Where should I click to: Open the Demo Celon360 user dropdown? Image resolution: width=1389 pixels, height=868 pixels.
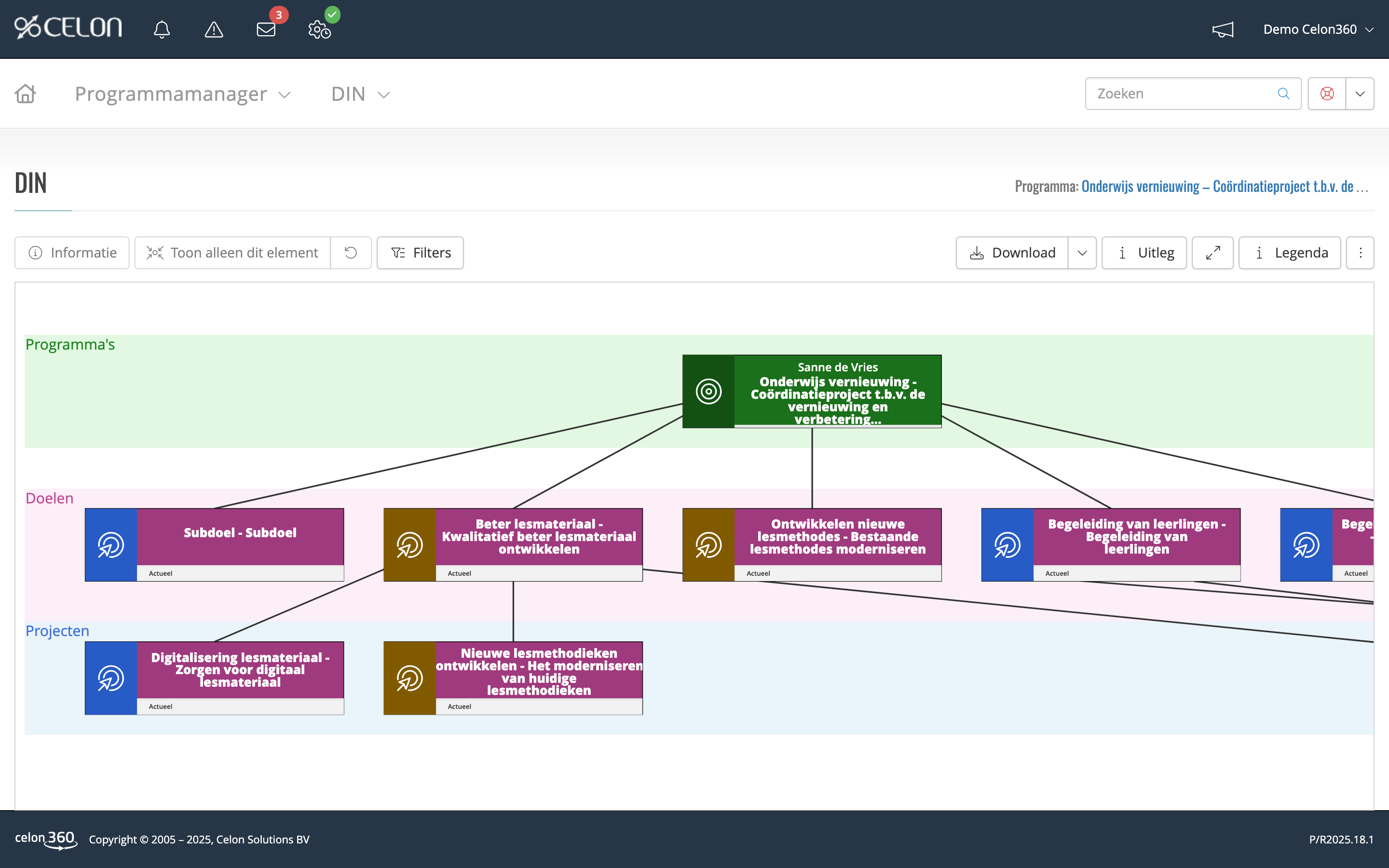(1318, 29)
